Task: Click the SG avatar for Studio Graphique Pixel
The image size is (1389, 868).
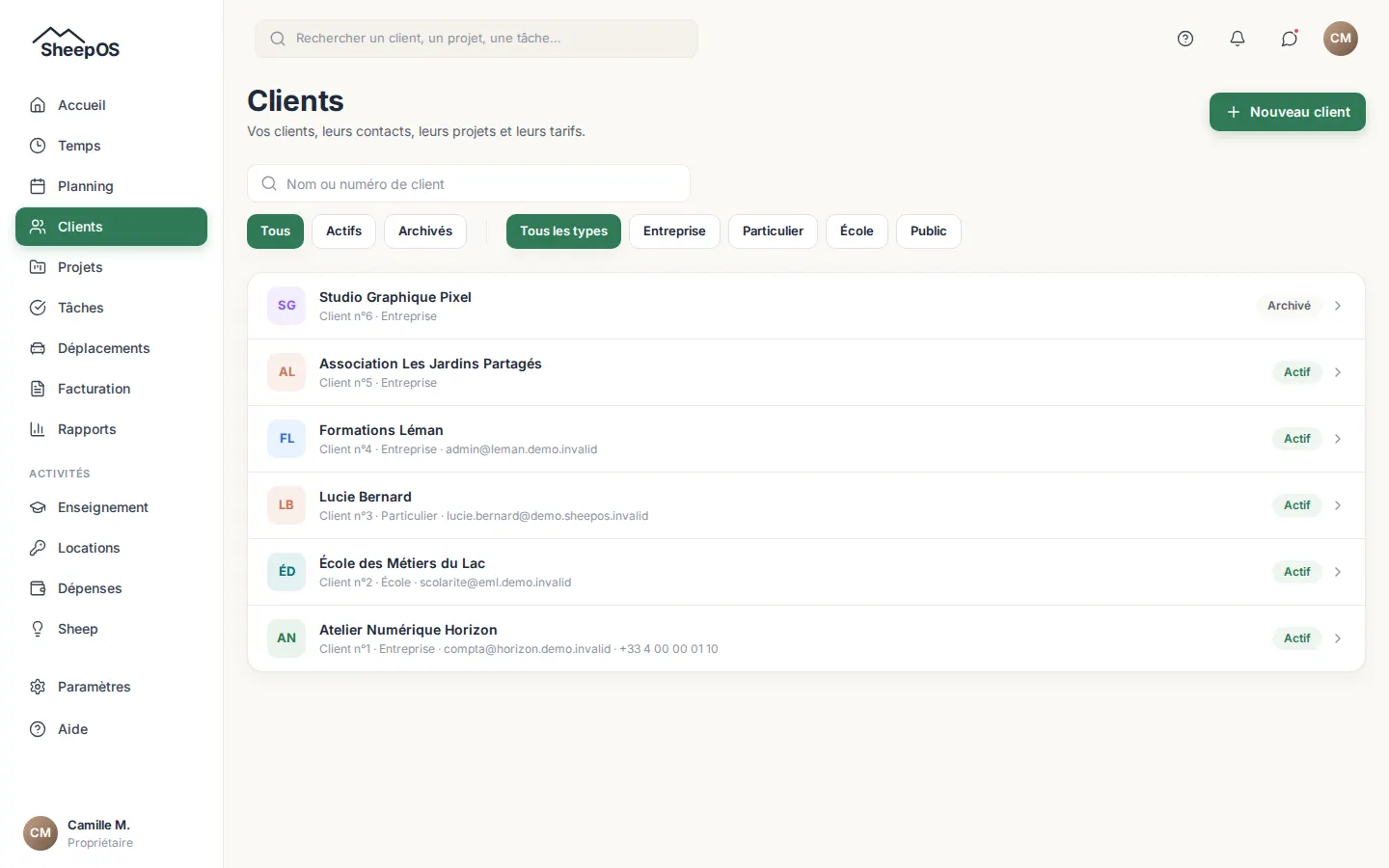Action: (x=286, y=306)
